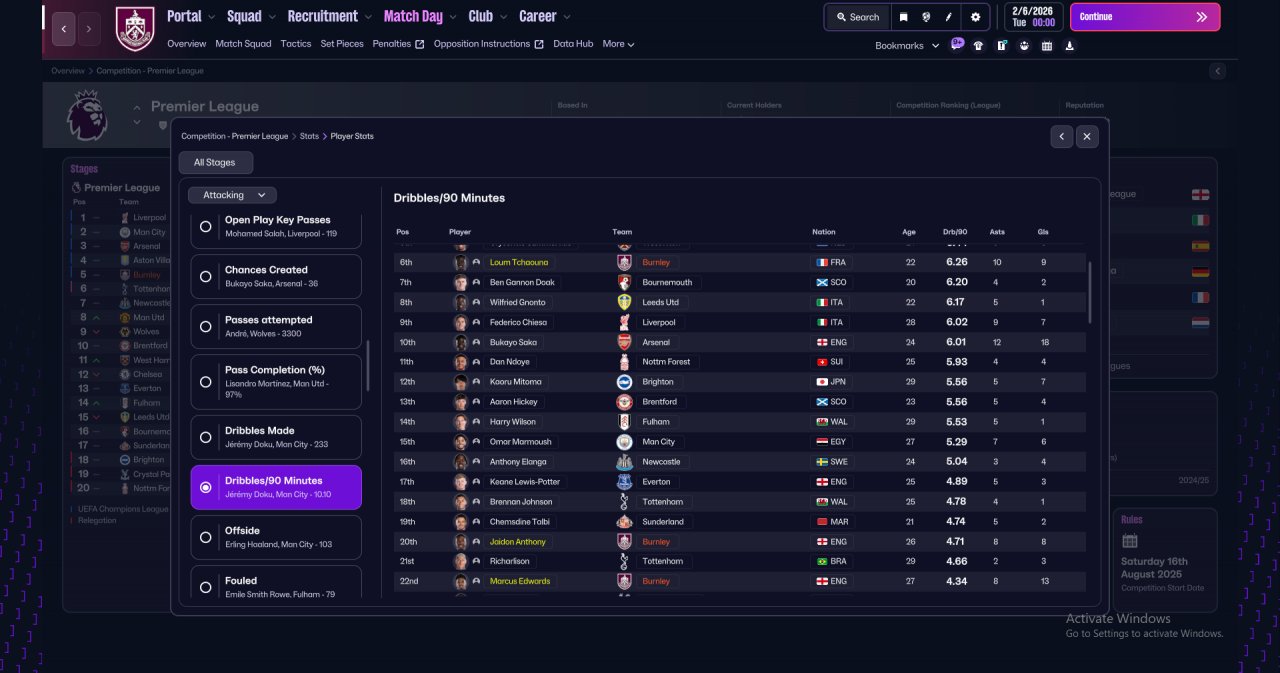Click the Bournemouth crest in Ben Gannon Doak's row
Screen dimensions: 1280x673
tap(625, 282)
